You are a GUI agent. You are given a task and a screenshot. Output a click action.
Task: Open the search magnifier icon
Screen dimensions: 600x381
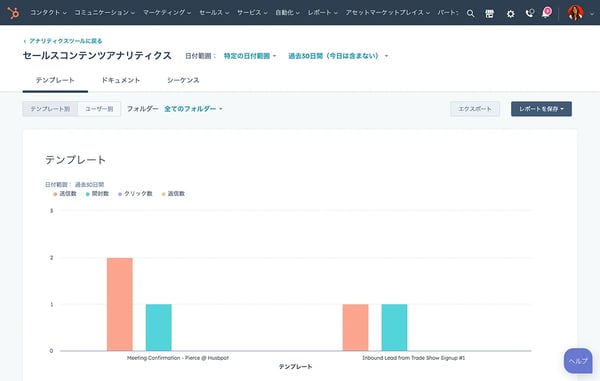[x=471, y=13]
